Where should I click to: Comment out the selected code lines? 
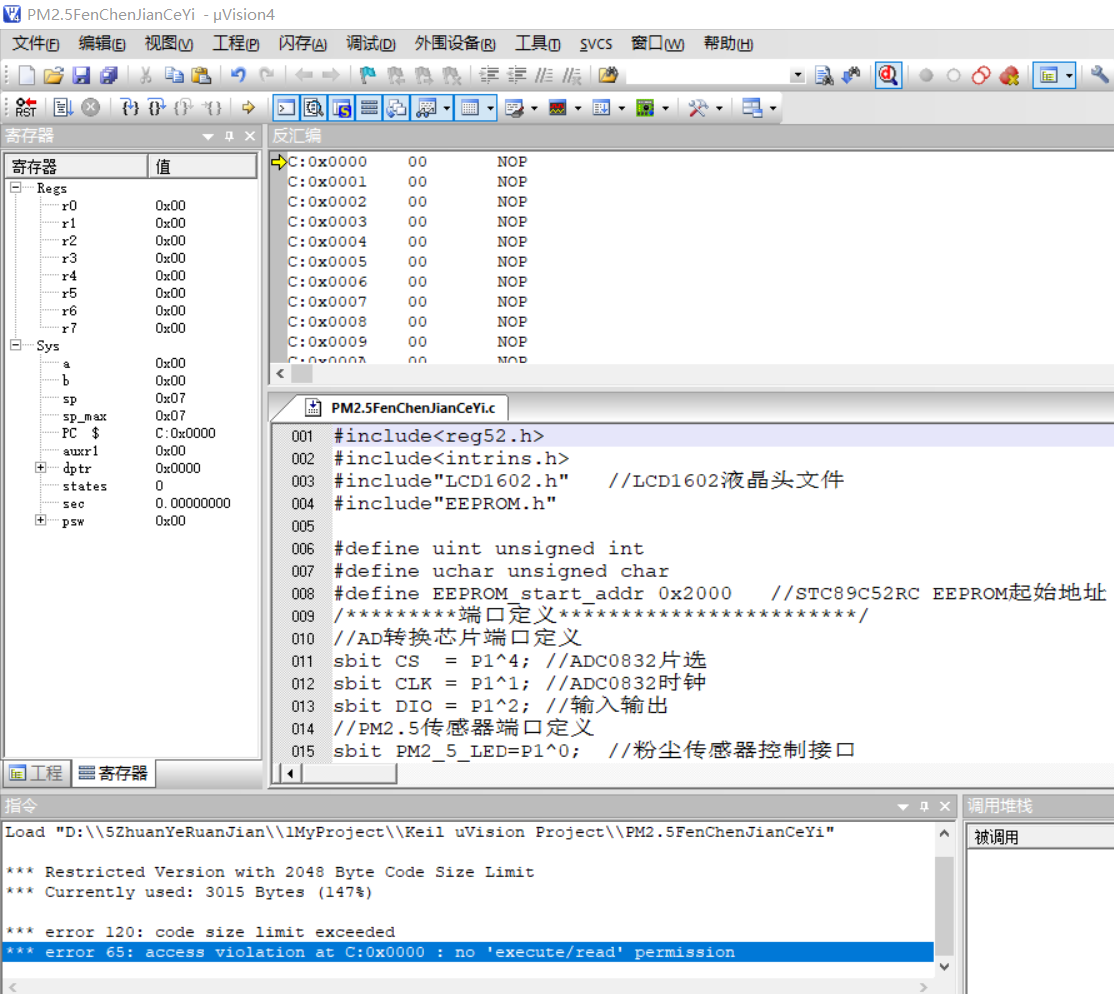click(x=544, y=75)
